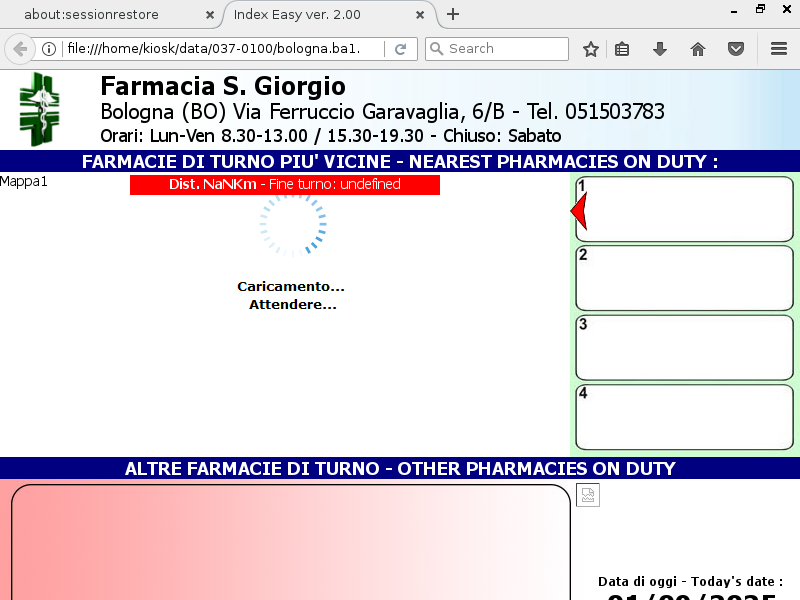800x600 pixels.
Task: Click the browser back arrow button
Action: click(20, 49)
